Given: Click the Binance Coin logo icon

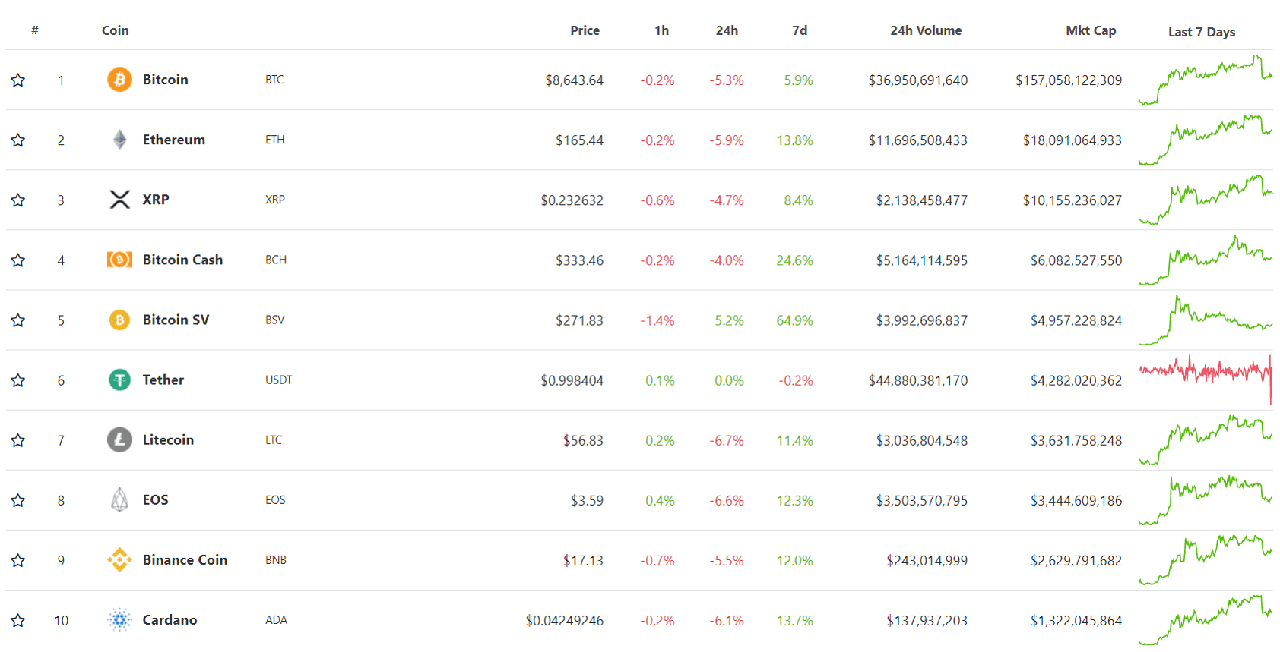Looking at the screenshot, I should (119, 560).
